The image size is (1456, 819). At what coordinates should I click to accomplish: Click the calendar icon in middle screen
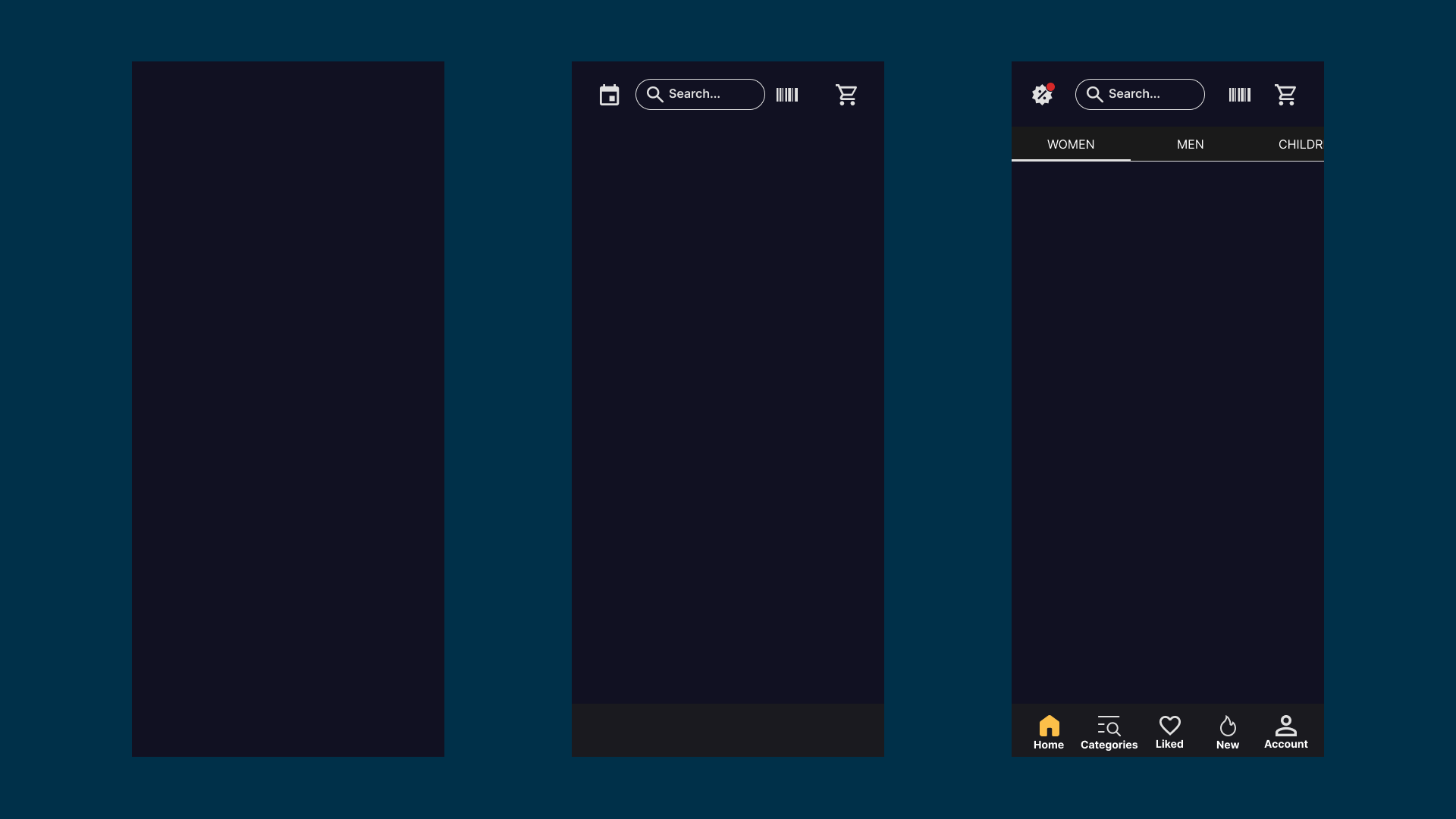[609, 95]
